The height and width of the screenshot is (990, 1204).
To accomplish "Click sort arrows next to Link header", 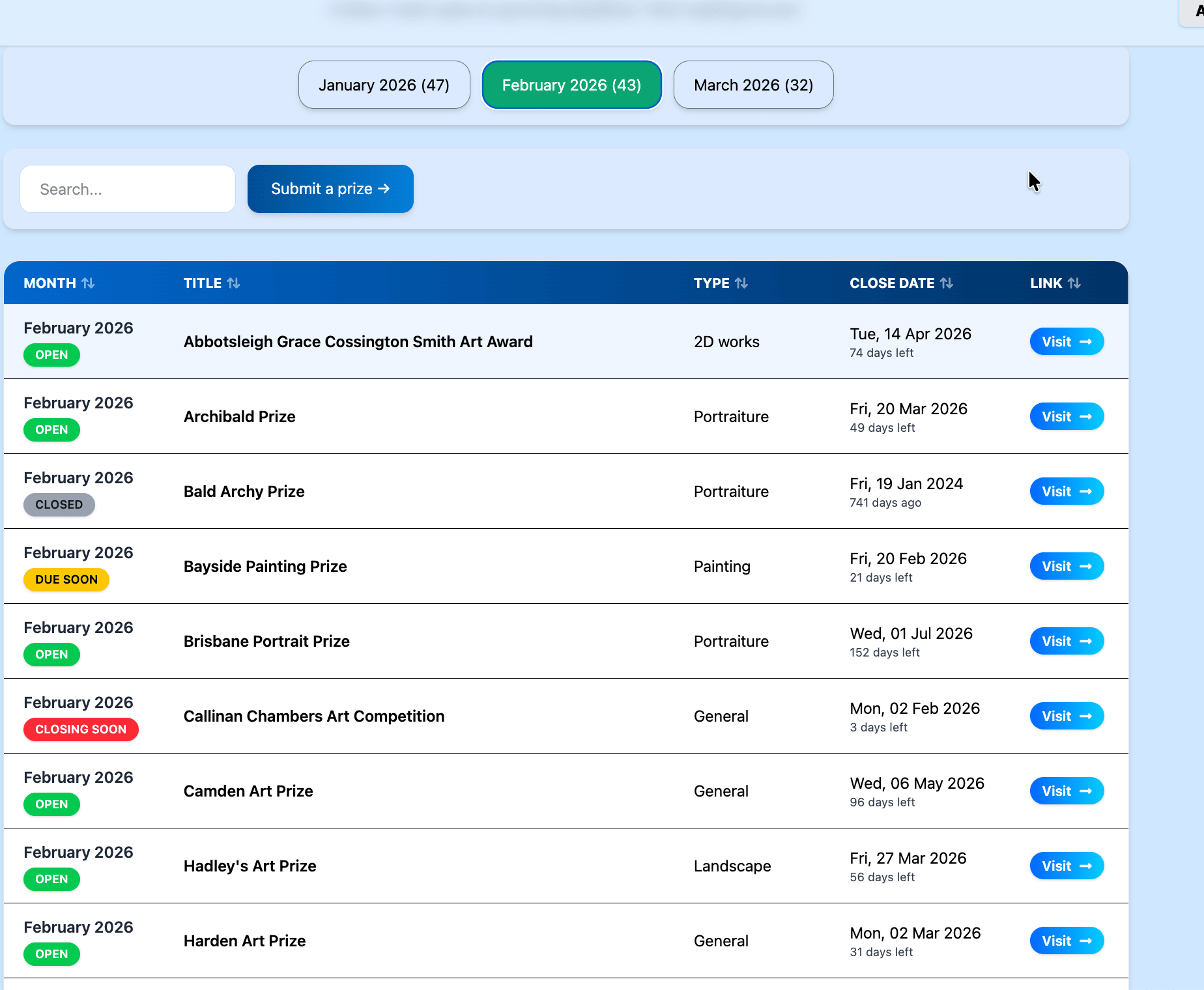I will click(1074, 283).
